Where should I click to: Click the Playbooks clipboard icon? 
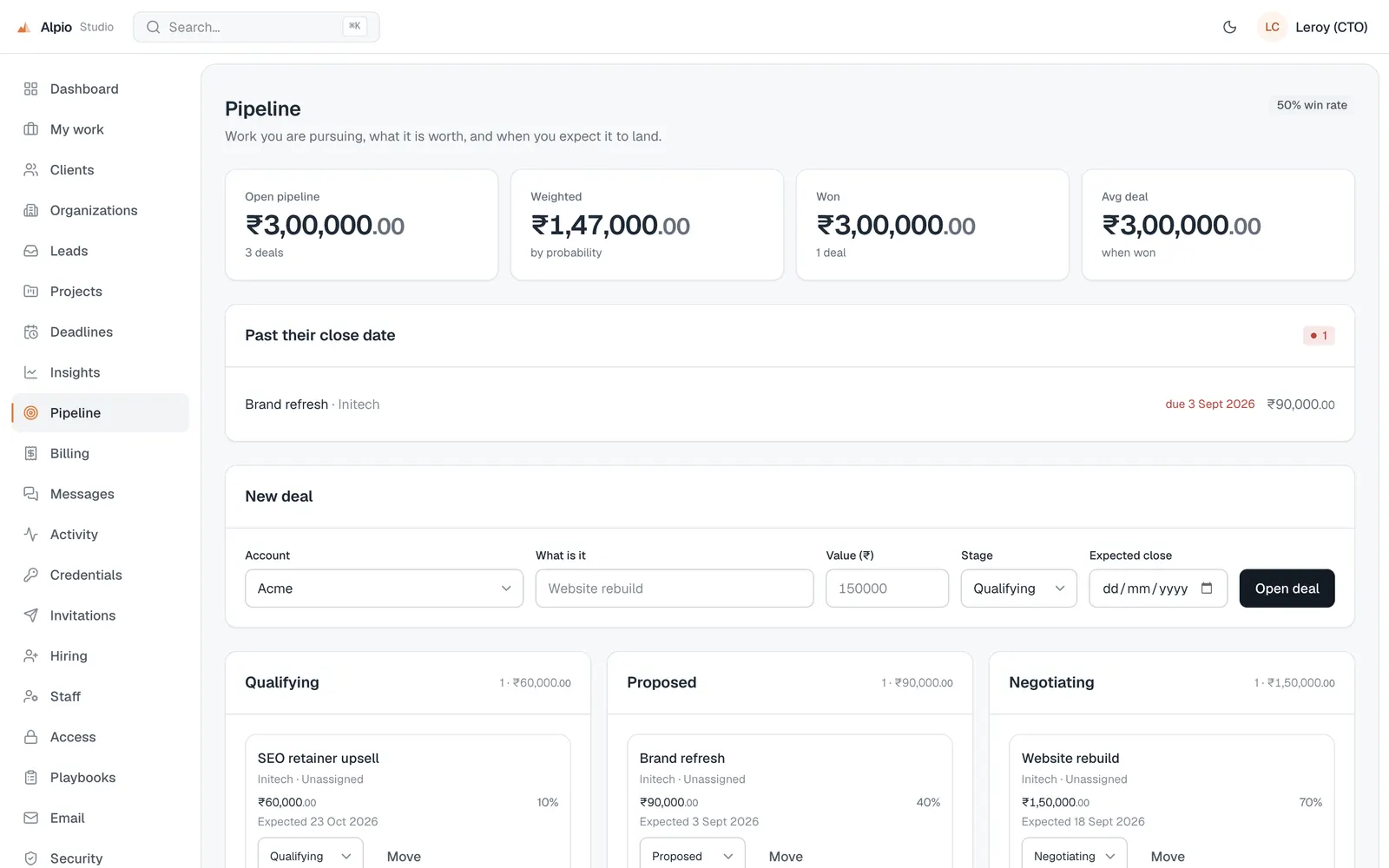31,778
